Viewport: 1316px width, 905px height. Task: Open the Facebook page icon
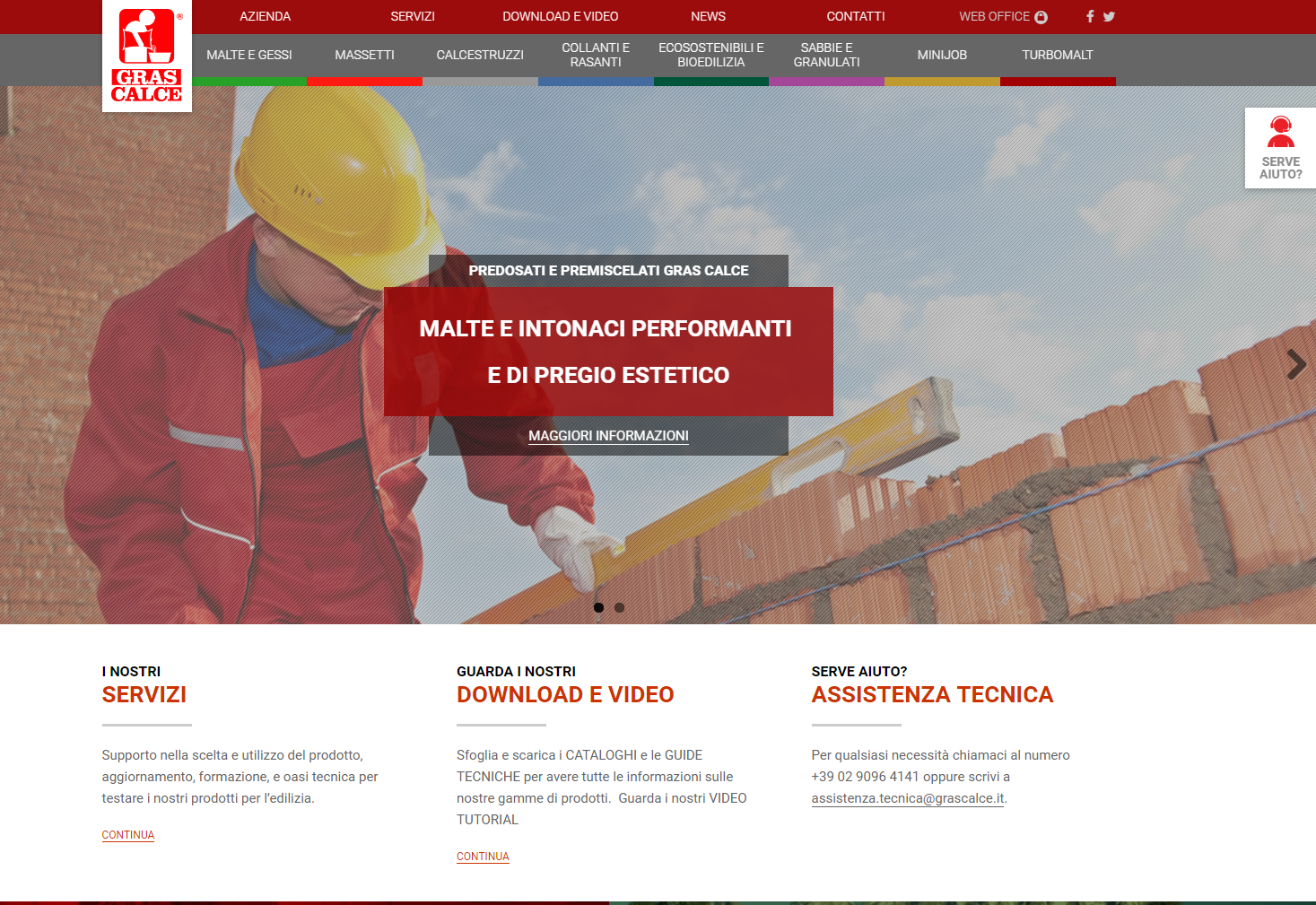coord(1090,16)
